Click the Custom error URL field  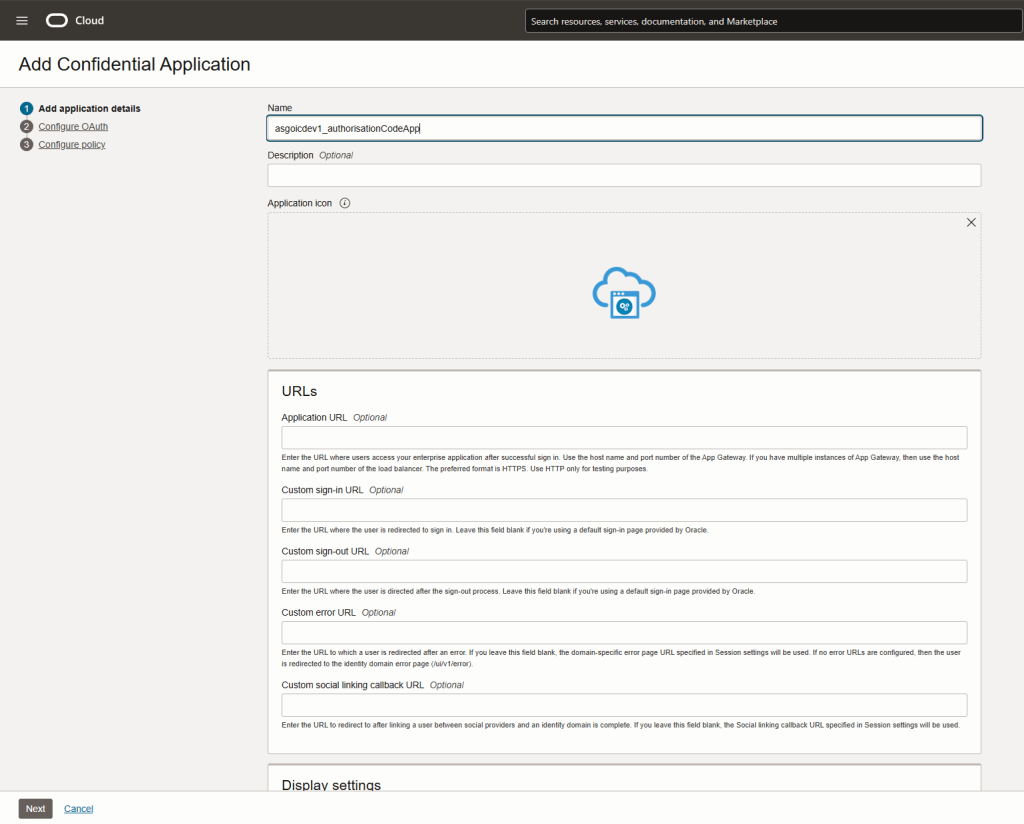(x=624, y=633)
